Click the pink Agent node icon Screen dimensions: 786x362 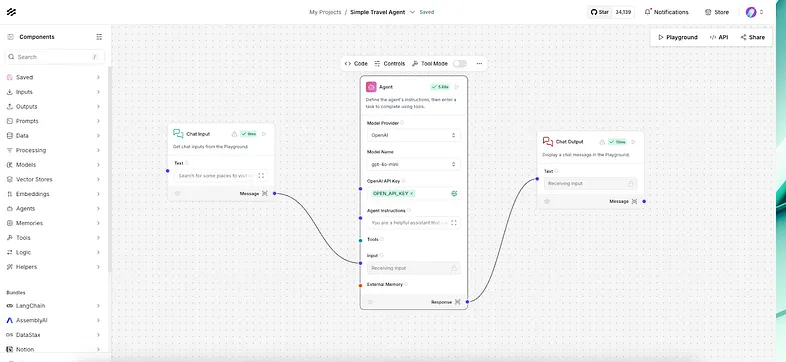pos(371,87)
